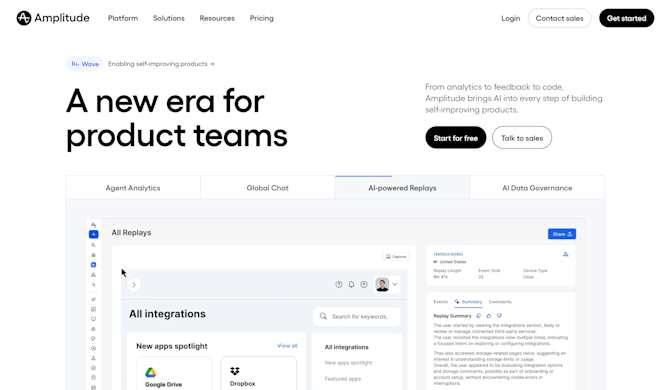Expand the chevron next to the avatar
This screenshot has height=390, width=672.
pyautogui.click(x=395, y=284)
